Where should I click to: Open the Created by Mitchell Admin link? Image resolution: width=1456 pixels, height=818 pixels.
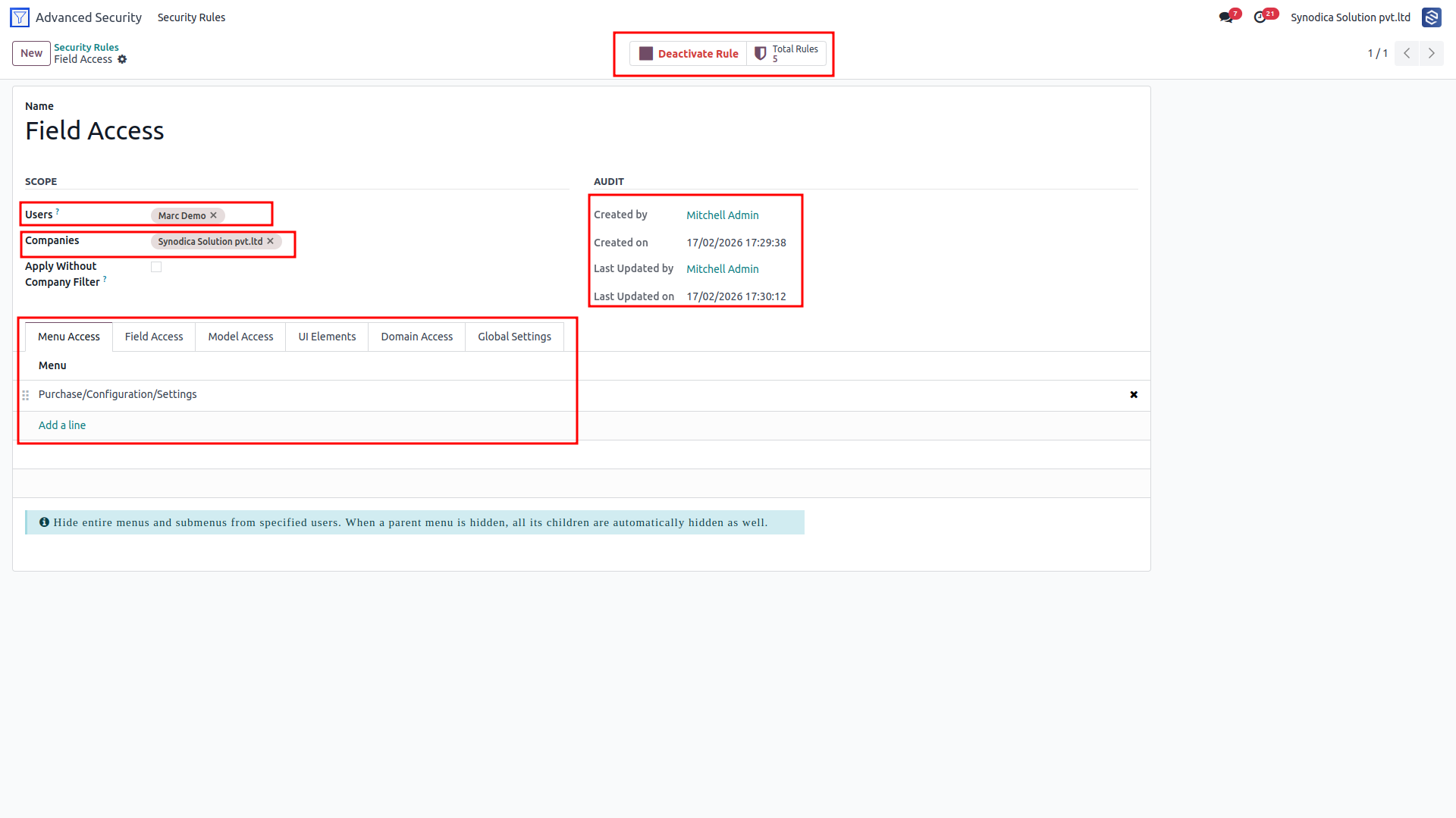tap(722, 215)
